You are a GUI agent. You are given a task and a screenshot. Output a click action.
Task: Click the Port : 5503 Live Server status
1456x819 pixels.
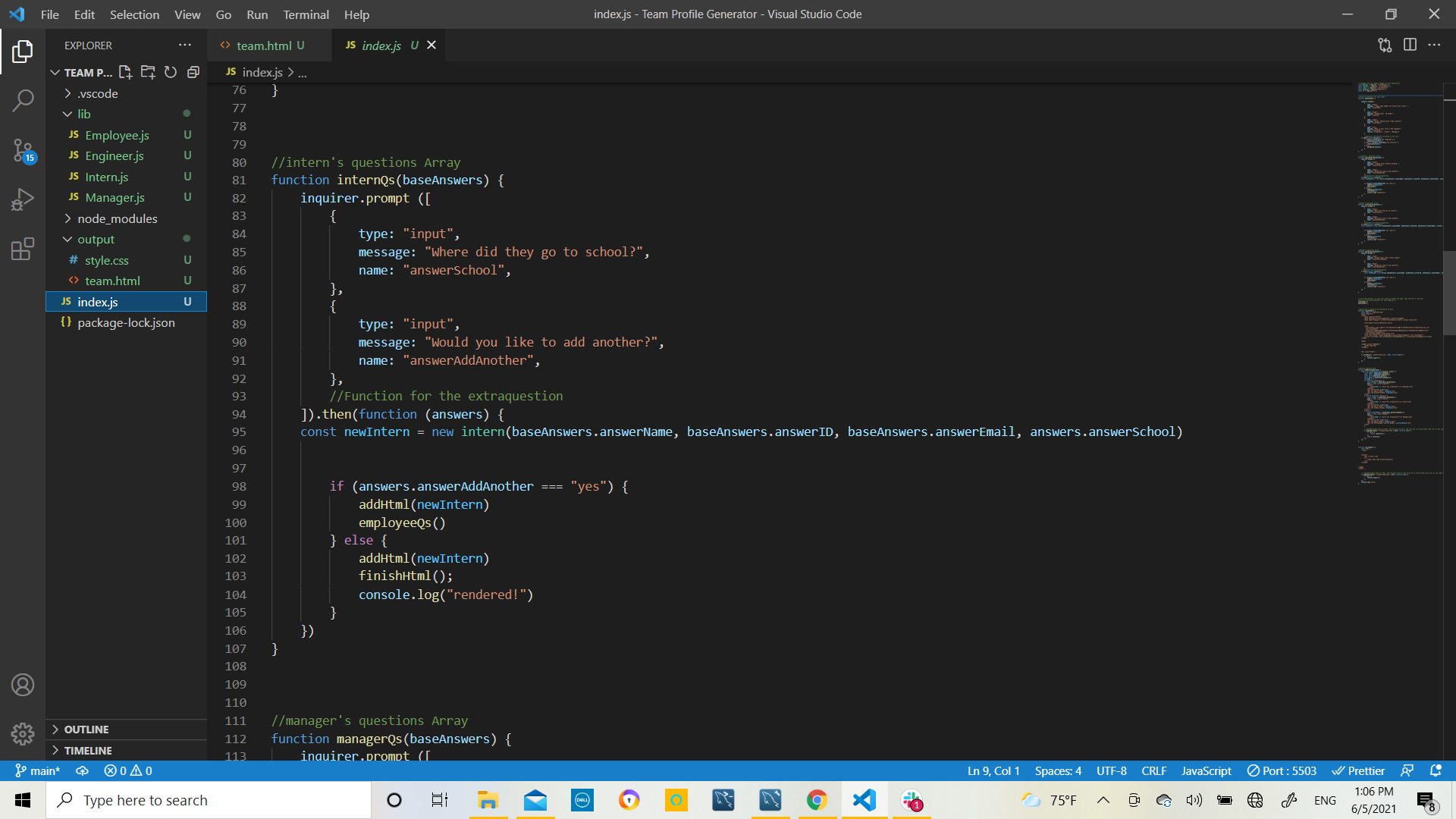(1282, 770)
